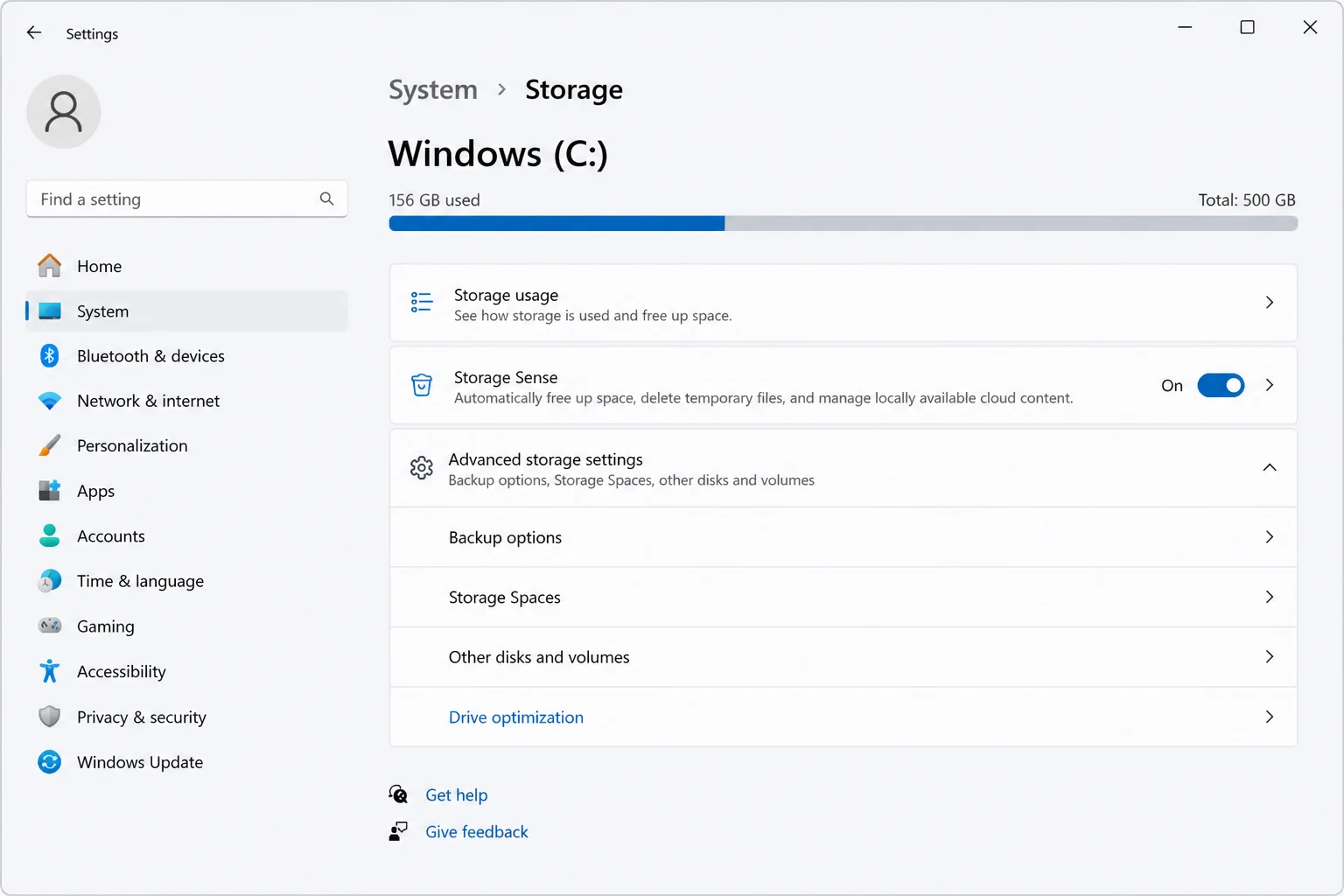Open Accessibility settings label
Viewport: 1344px width, 896px height.
(122, 671)
